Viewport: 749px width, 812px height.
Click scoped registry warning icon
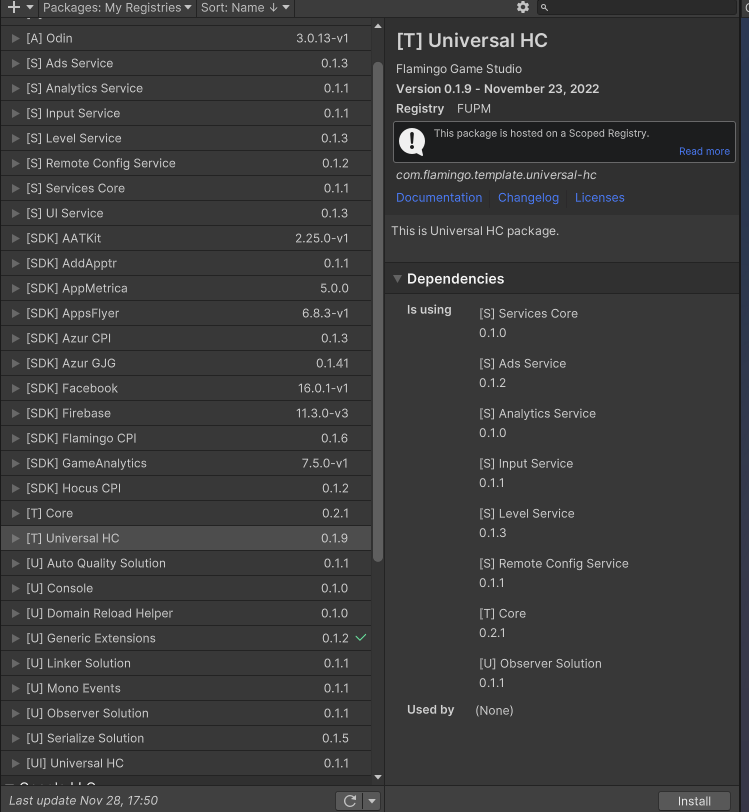point(412,142)
